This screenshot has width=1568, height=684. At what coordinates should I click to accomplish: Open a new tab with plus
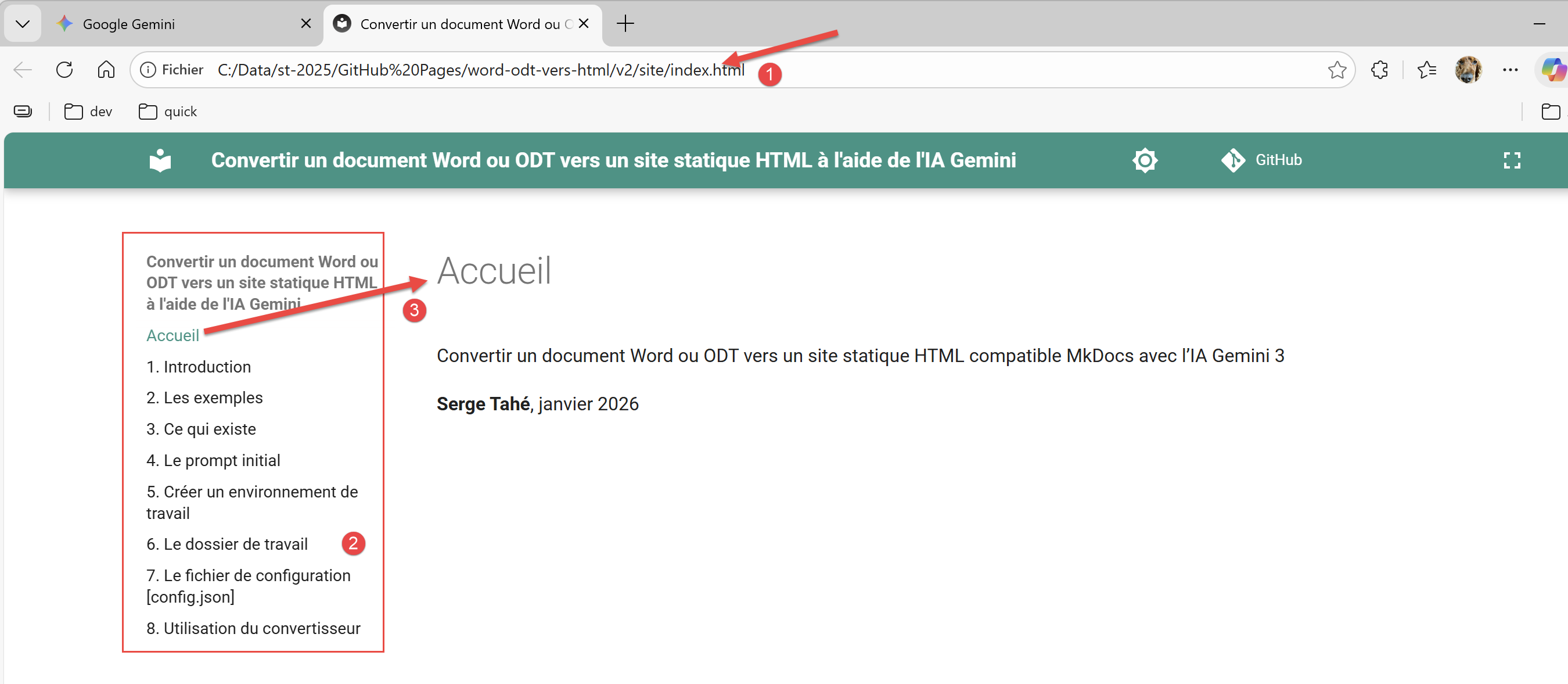point(625,24)
